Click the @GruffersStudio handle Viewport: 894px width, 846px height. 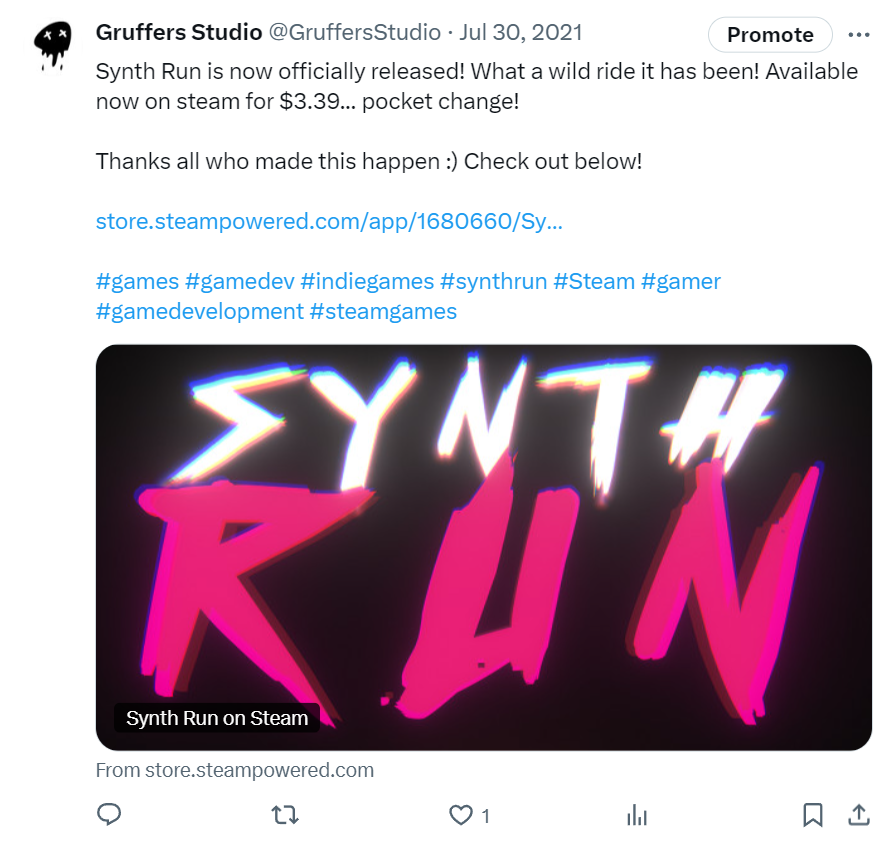pyautogui.click(x=354, y=32)
